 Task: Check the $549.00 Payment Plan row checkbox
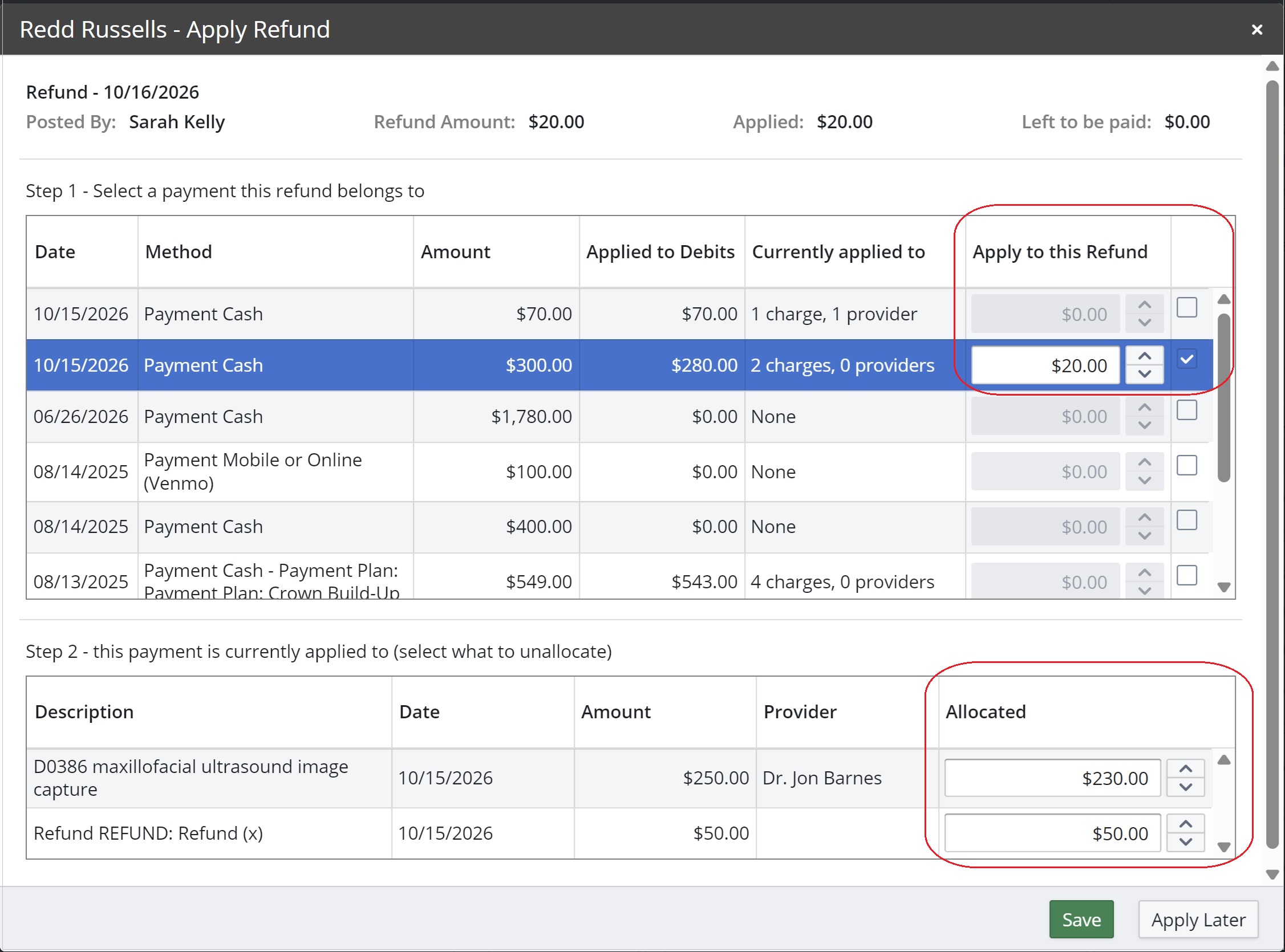[1186, 575]
